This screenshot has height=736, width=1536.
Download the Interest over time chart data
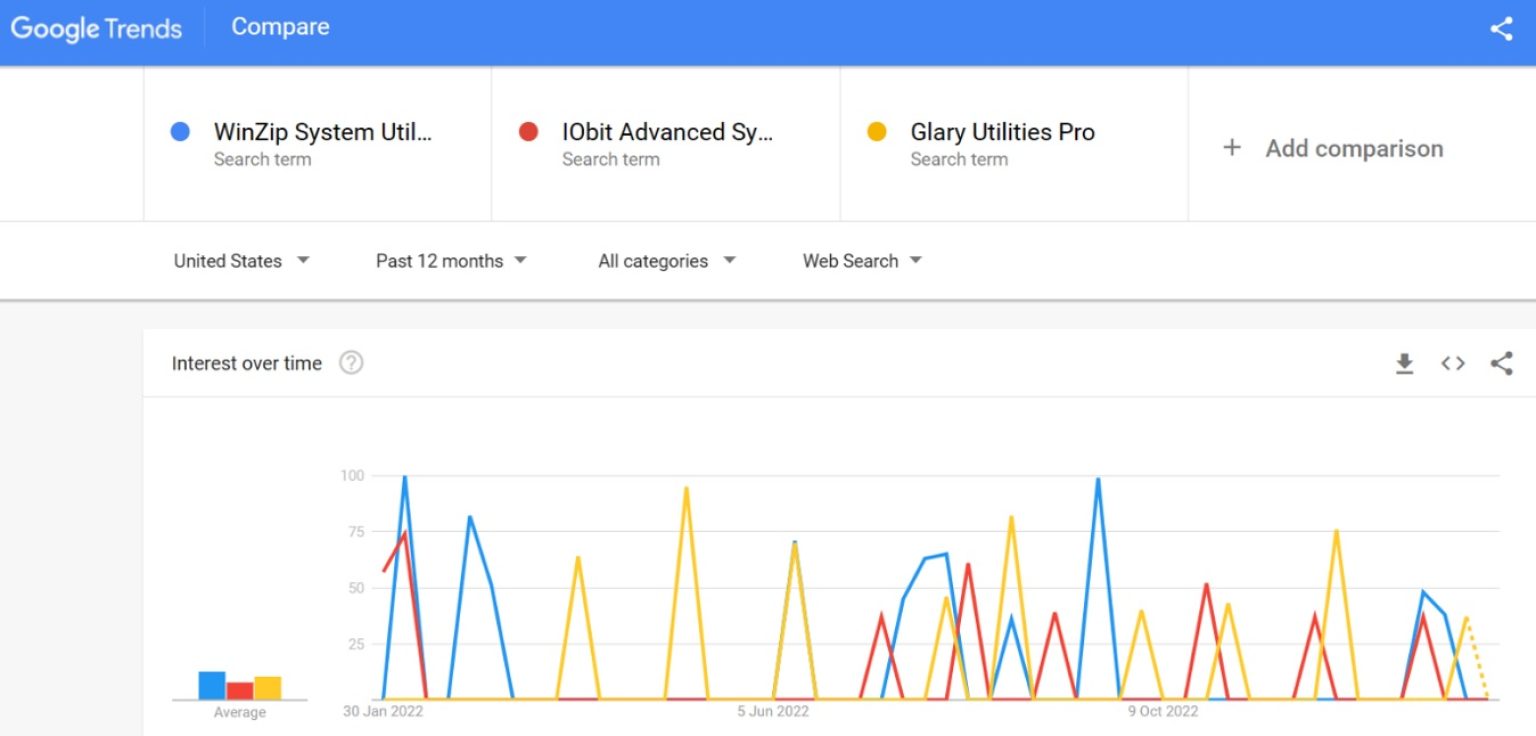point(1405,364)
